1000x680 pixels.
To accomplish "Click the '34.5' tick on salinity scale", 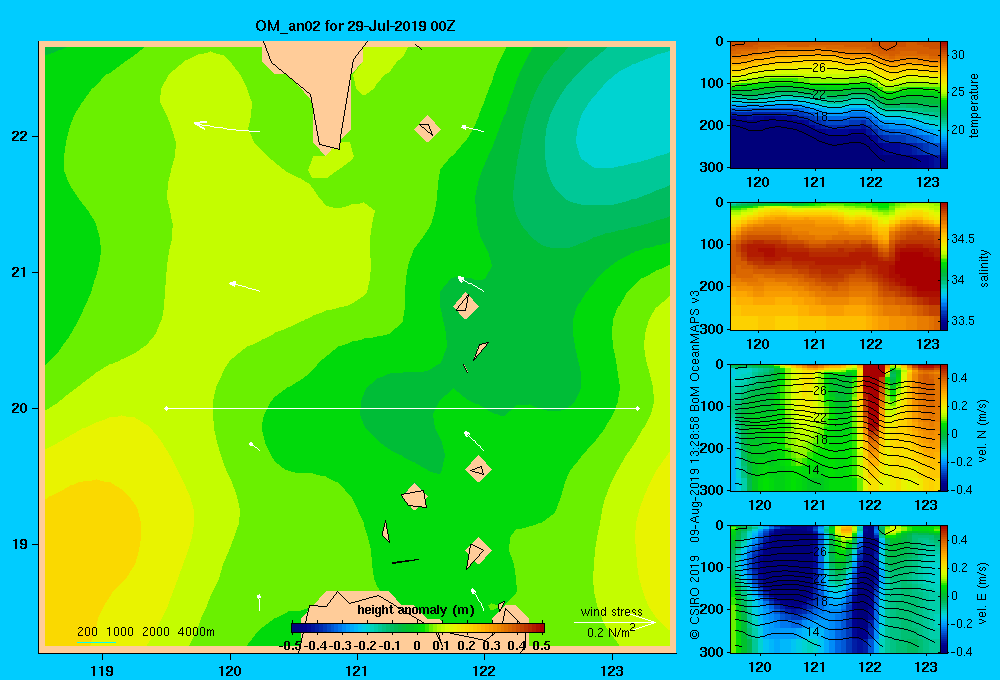I will (x=963, y=239).
